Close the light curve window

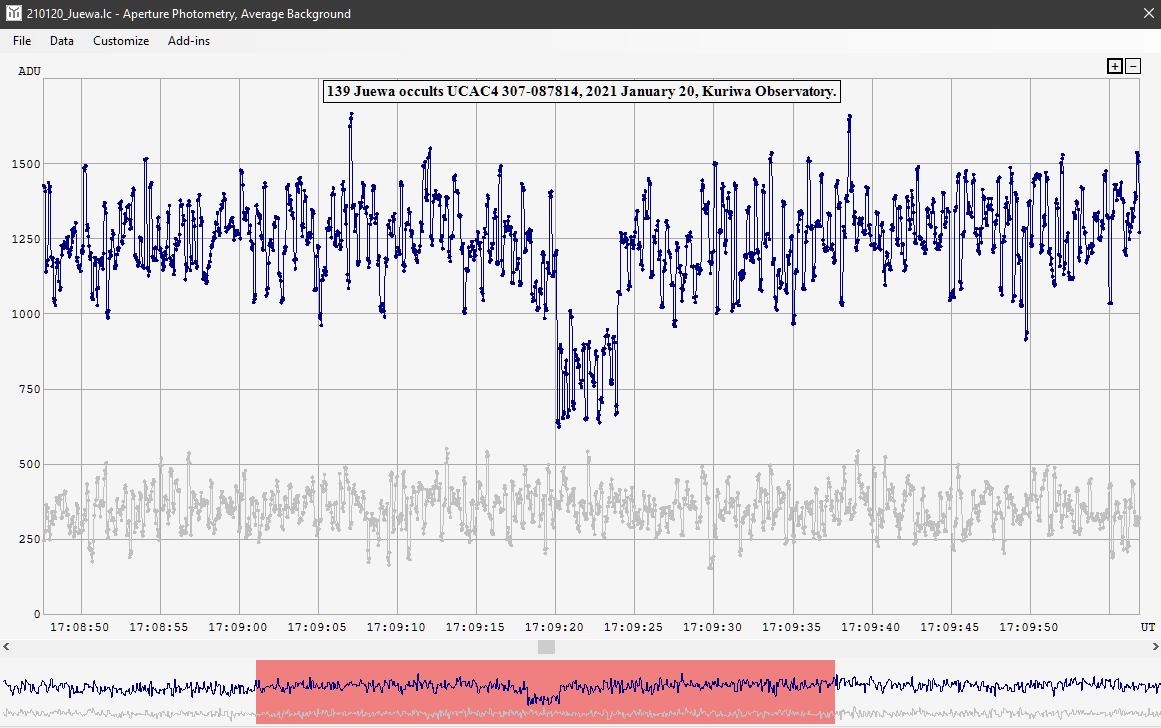(1148, 14)
